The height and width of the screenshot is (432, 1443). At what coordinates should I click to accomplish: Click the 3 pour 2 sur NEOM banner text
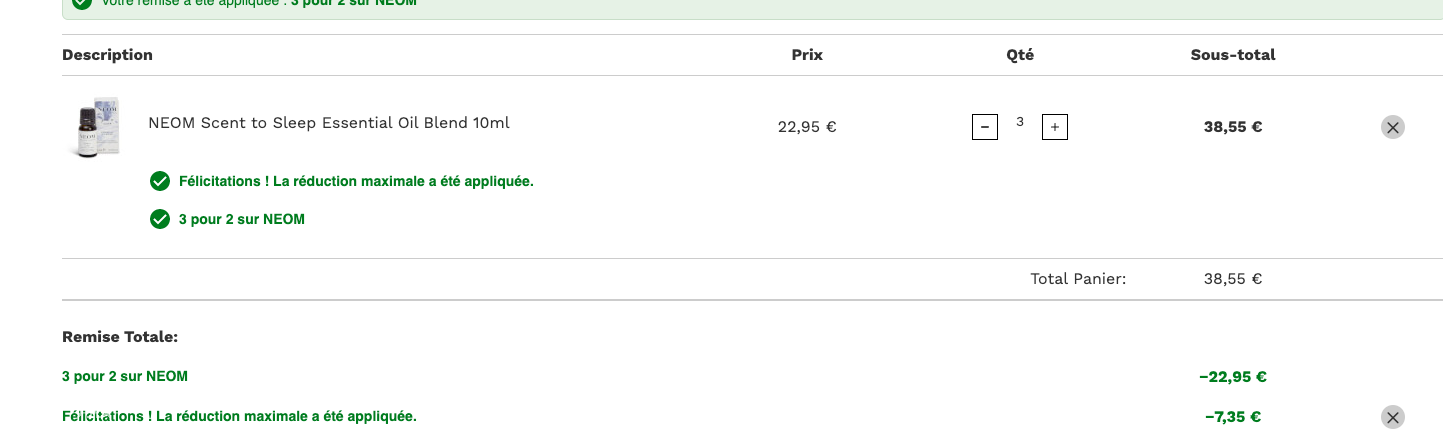click(354, 3)
